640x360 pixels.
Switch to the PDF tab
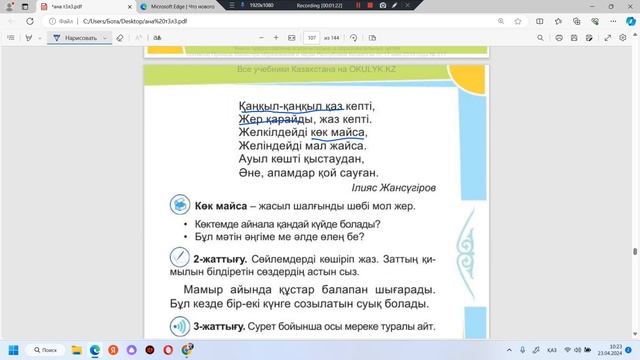[x=86, y=7]
